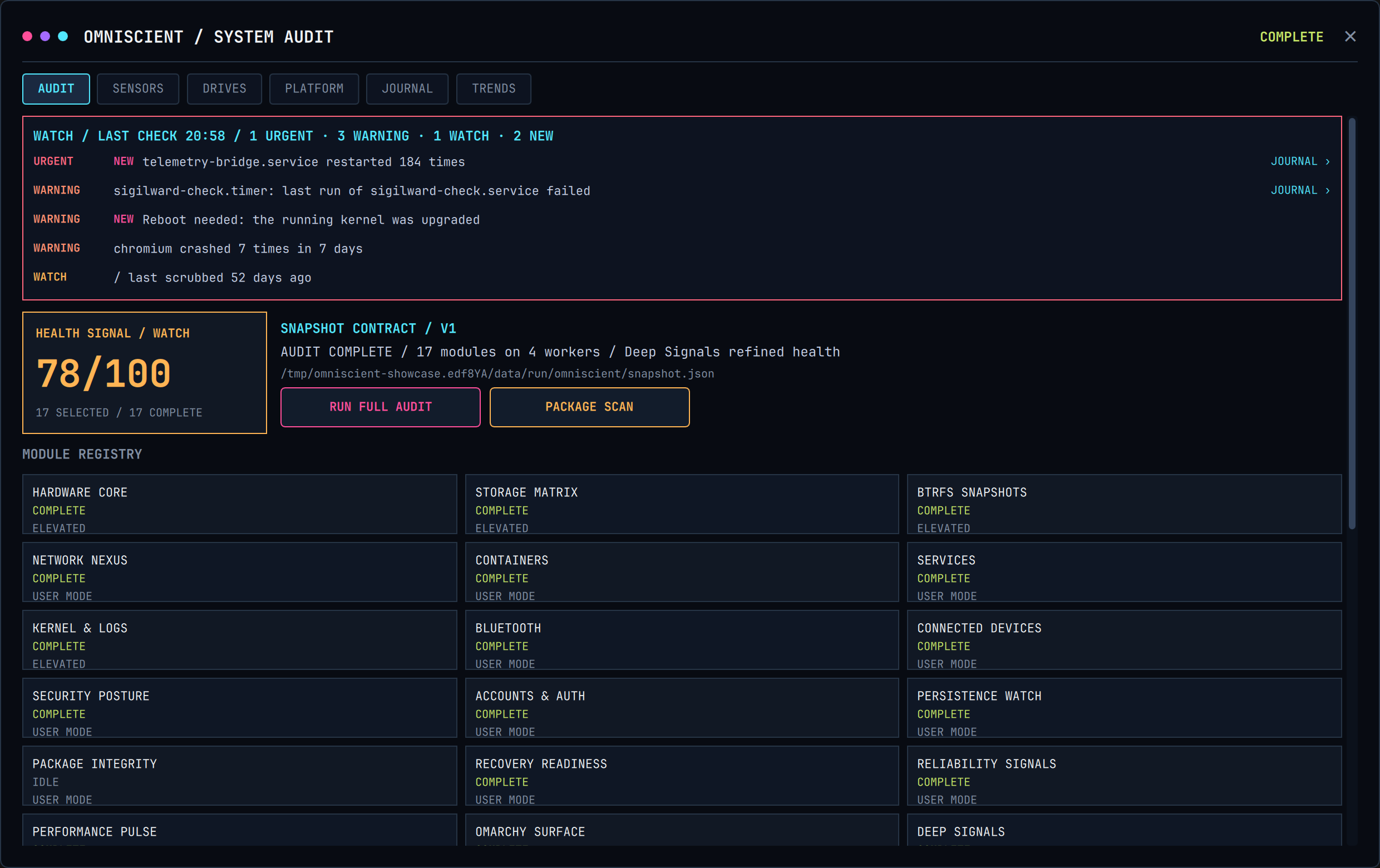
Task: Select the telemetry-bridge.service restarted alert
Action: coord(682,161)
